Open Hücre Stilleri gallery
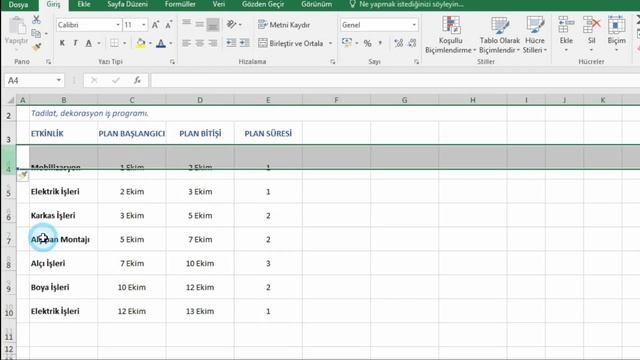The height and width of the screenshot is (360, 640). click(535, 35)
